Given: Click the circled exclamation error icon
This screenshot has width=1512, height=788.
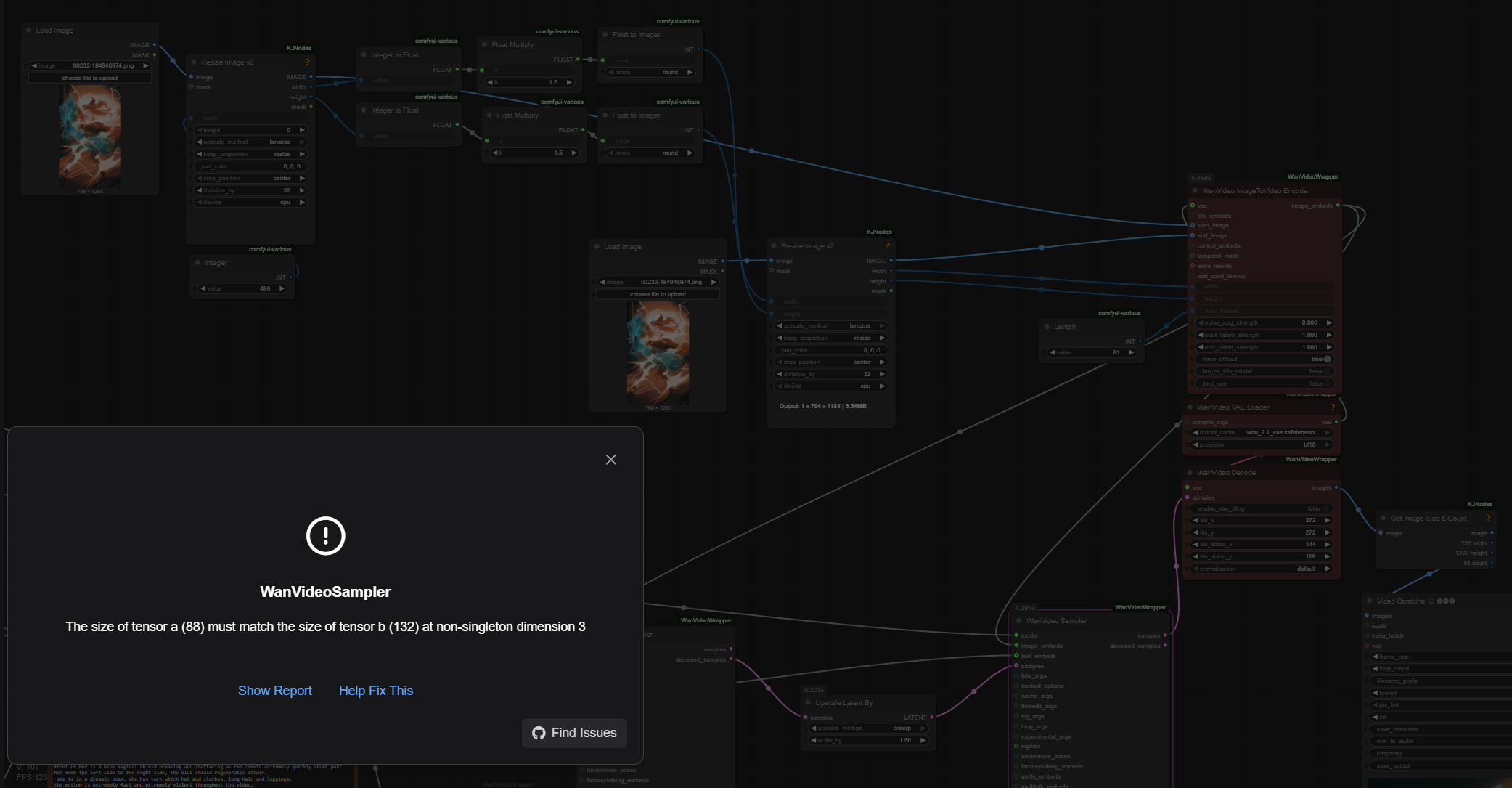Looking at the screenshot, I should coord(325,536).
